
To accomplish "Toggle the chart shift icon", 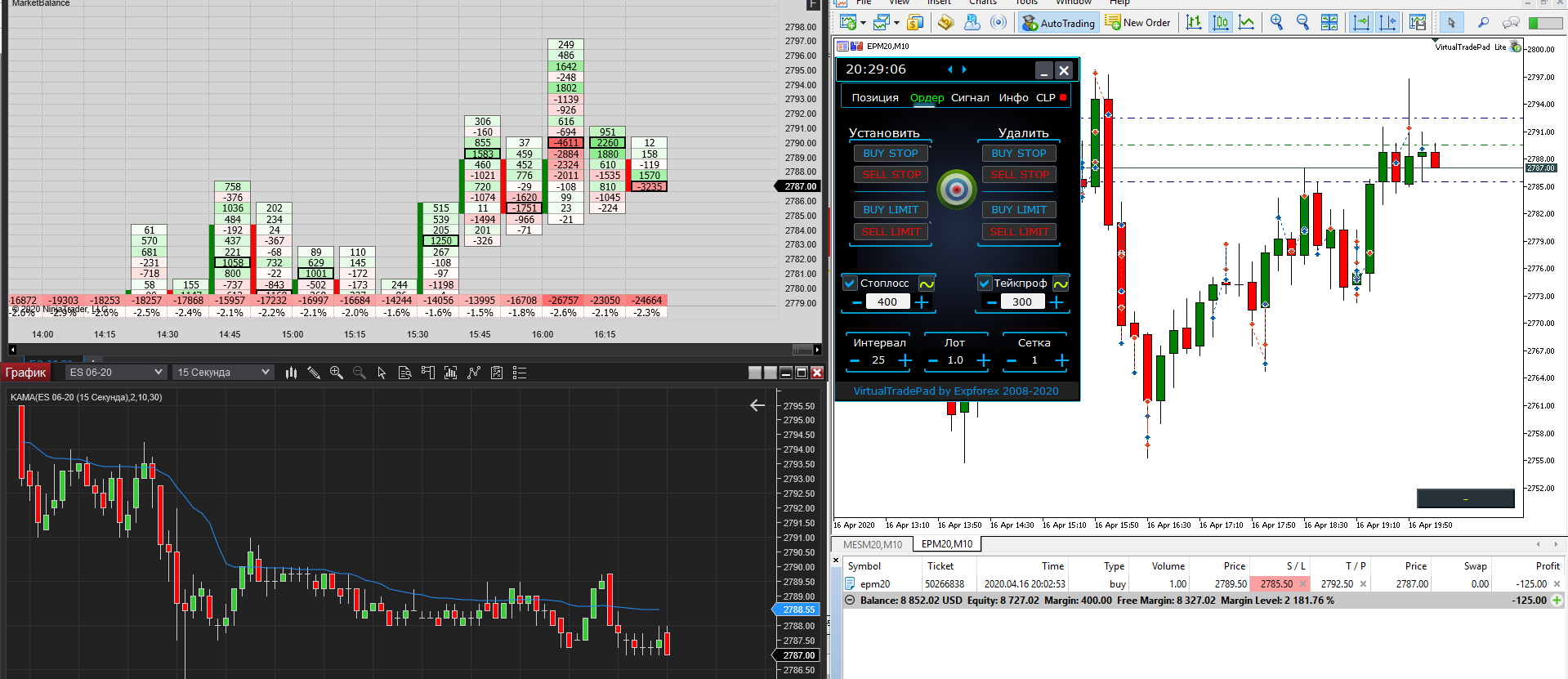I will click(x=1387, y=23).
